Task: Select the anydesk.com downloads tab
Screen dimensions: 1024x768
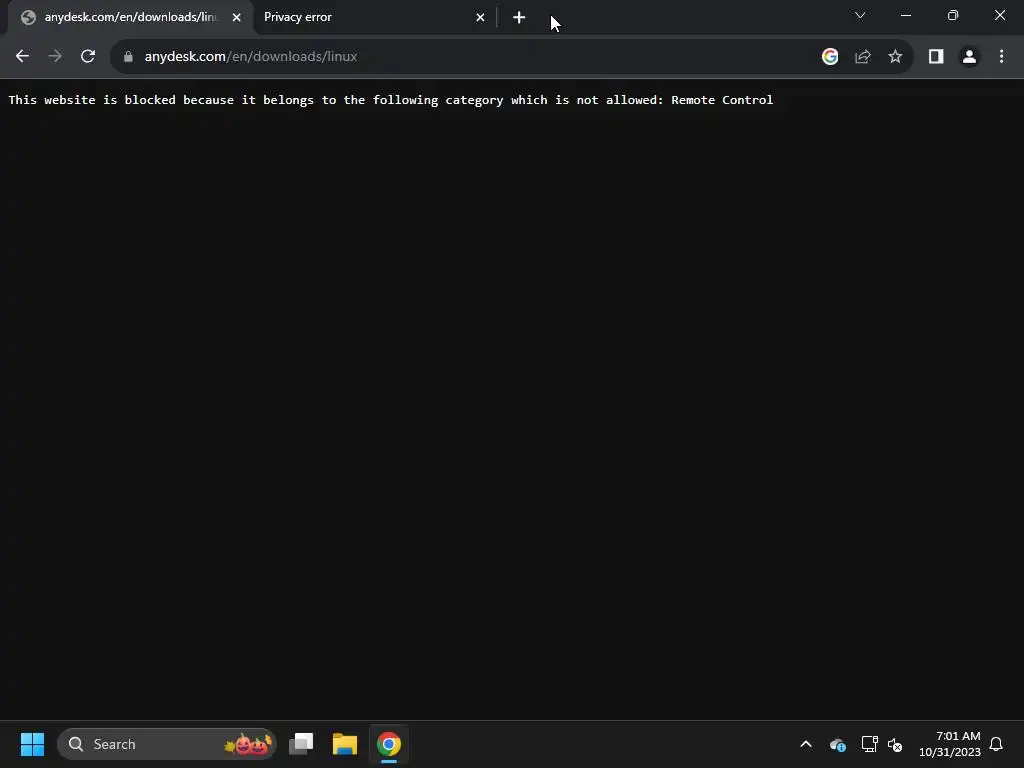Action: pyautogui.click(x=131, y=18)
